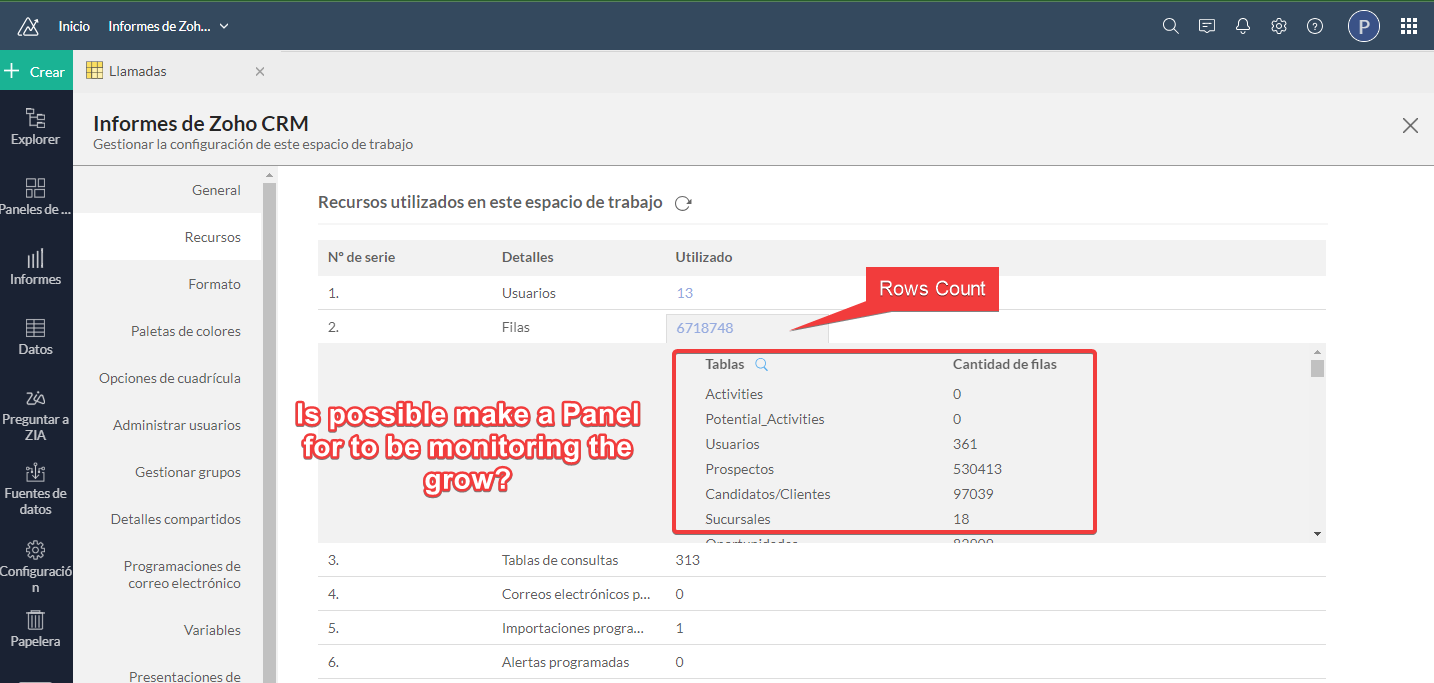The image size is (1434, 683).
Task: Expand the Informes de Zoho workspace dropdown
Action: tap(169, 26)
